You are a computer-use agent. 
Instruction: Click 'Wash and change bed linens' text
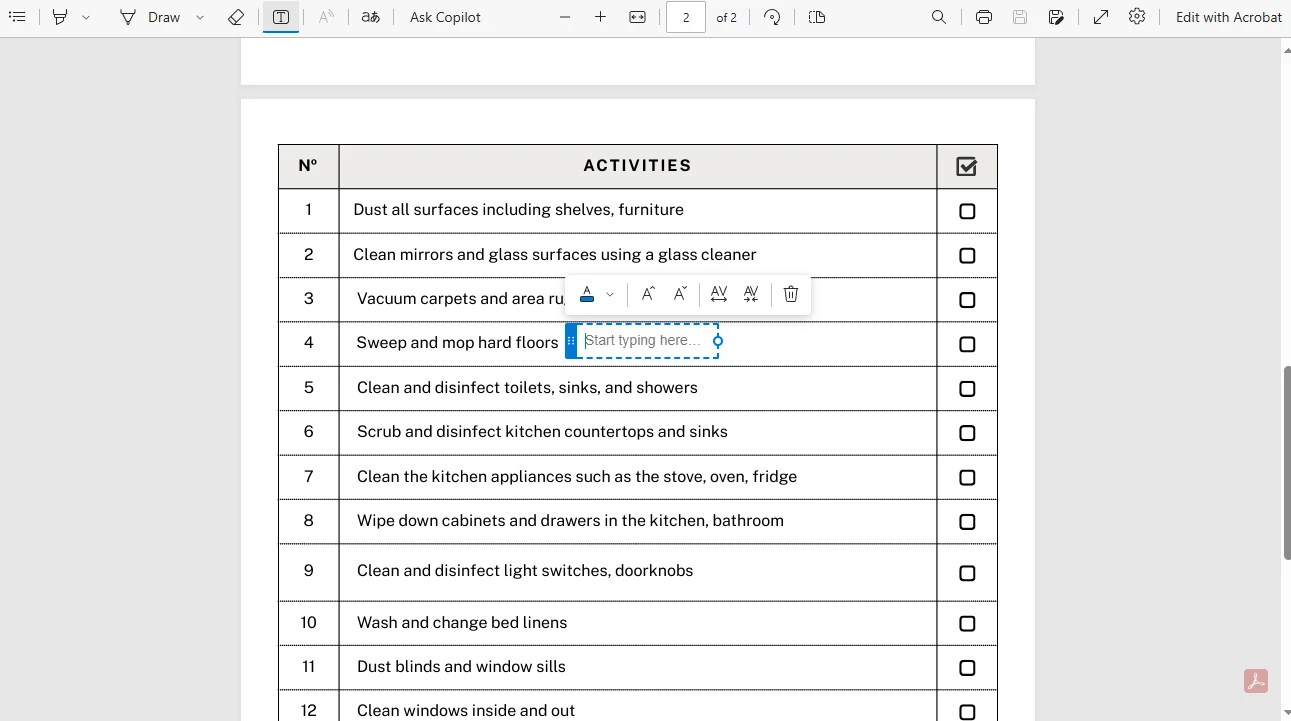click(462, 622)
